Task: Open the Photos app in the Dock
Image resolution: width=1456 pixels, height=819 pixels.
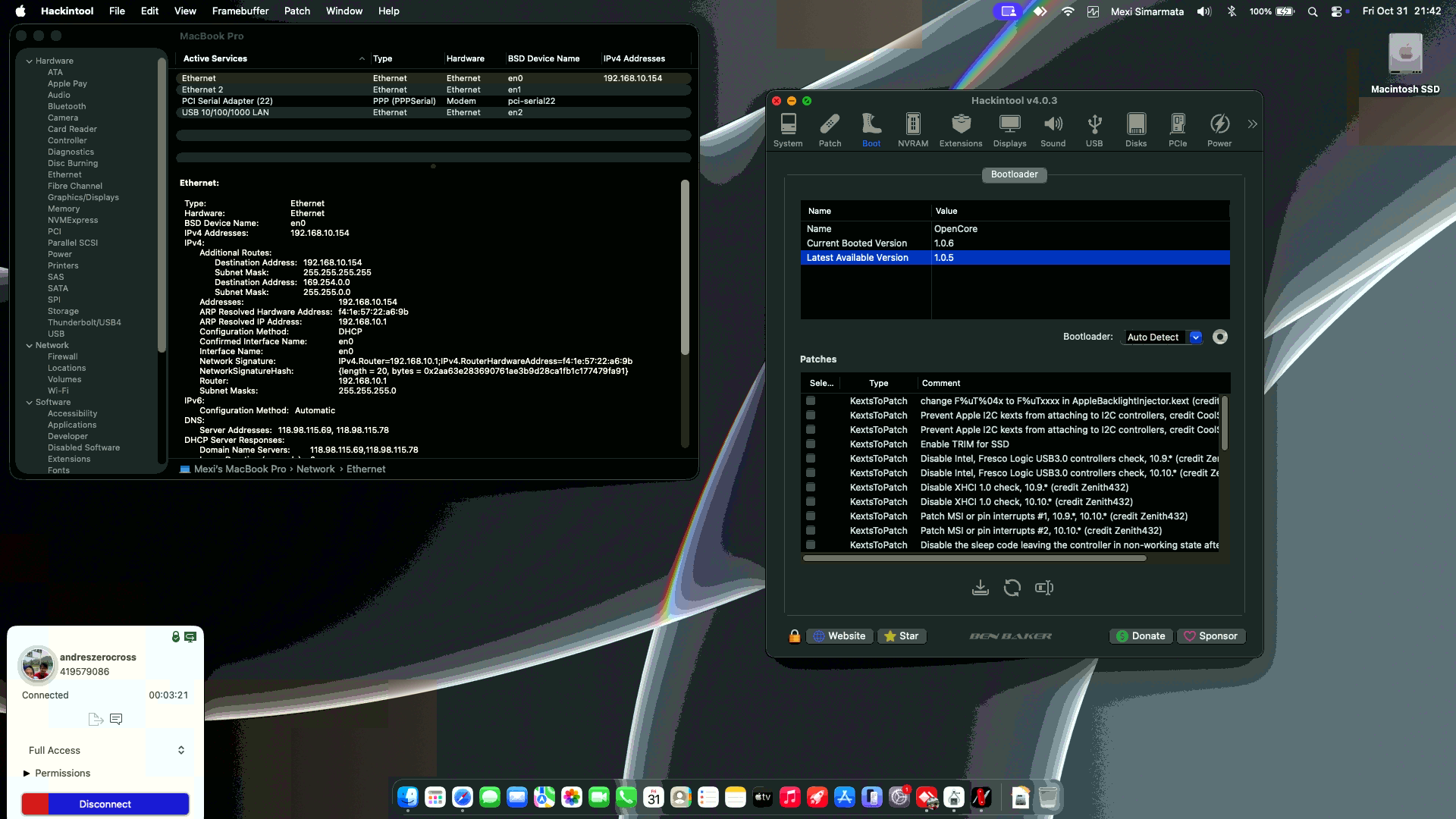Action: (x=572, y=797)
